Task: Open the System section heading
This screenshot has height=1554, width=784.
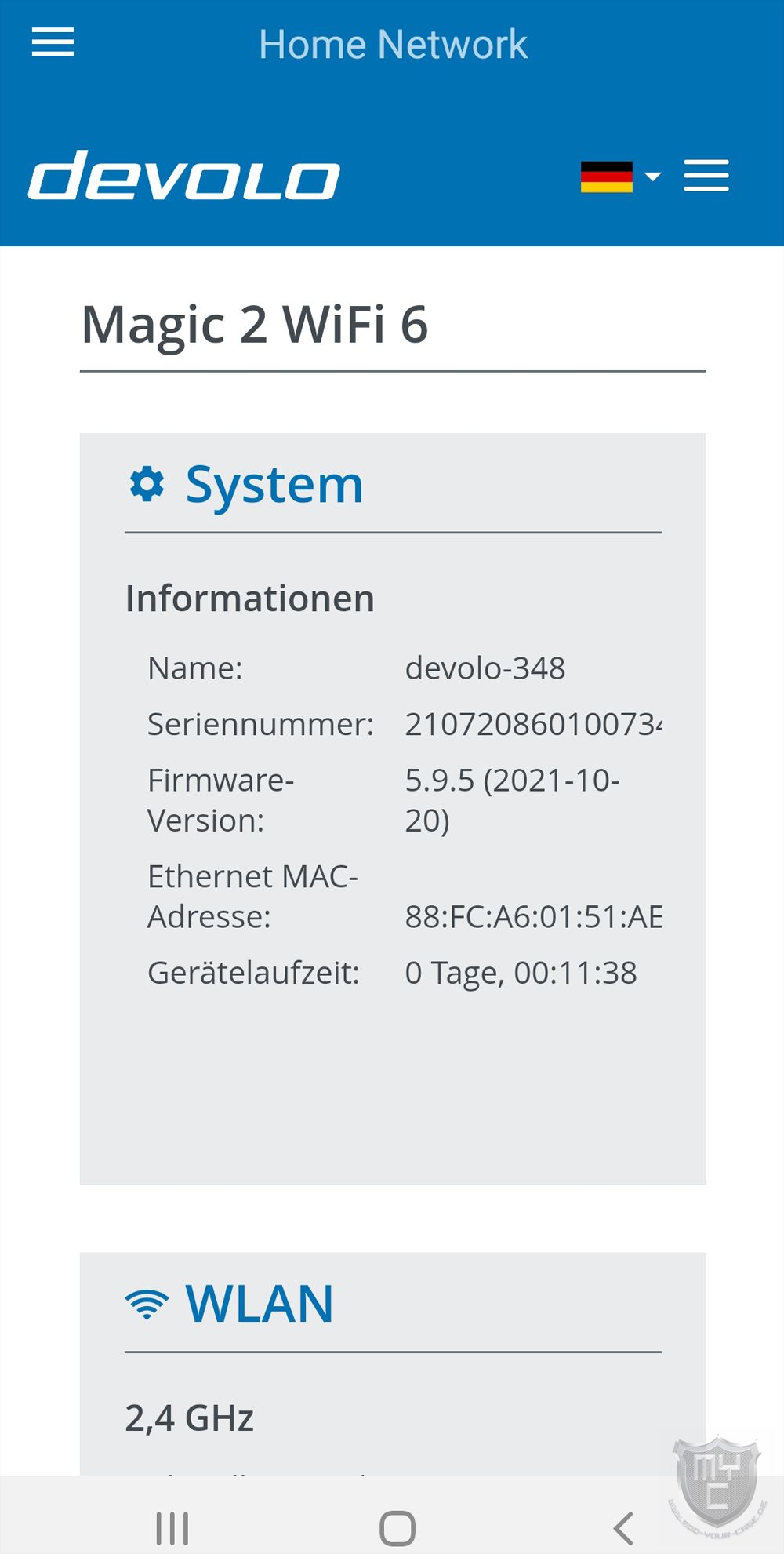Action: click(x=274, y=485)
